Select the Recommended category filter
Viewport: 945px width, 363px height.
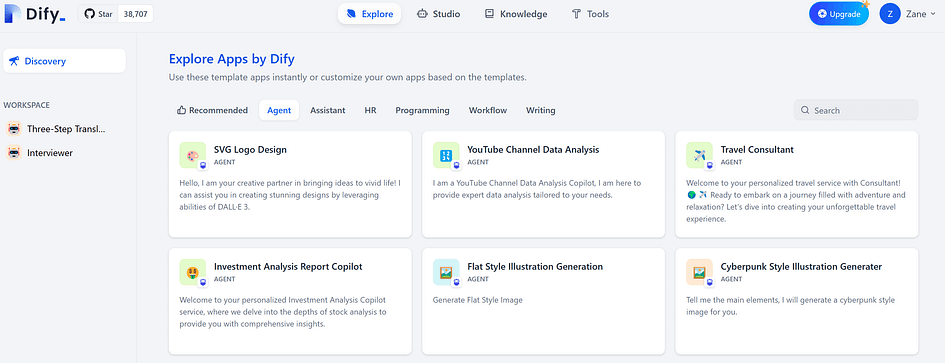click(212, 110)
